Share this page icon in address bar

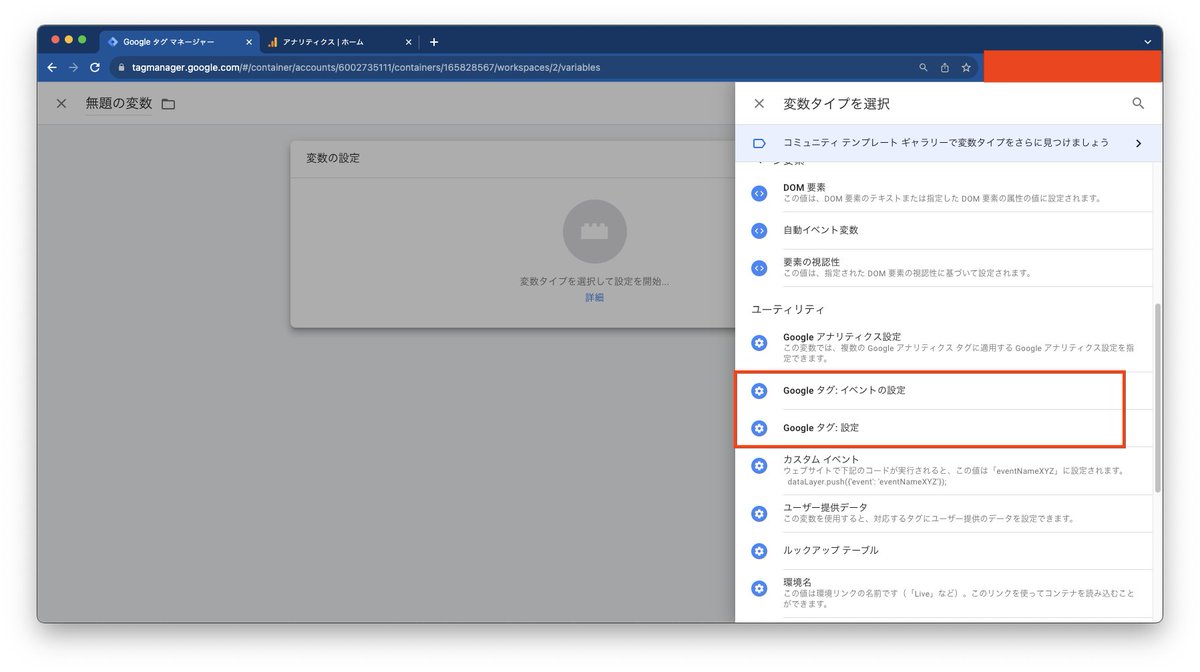(x=945, y=68)
